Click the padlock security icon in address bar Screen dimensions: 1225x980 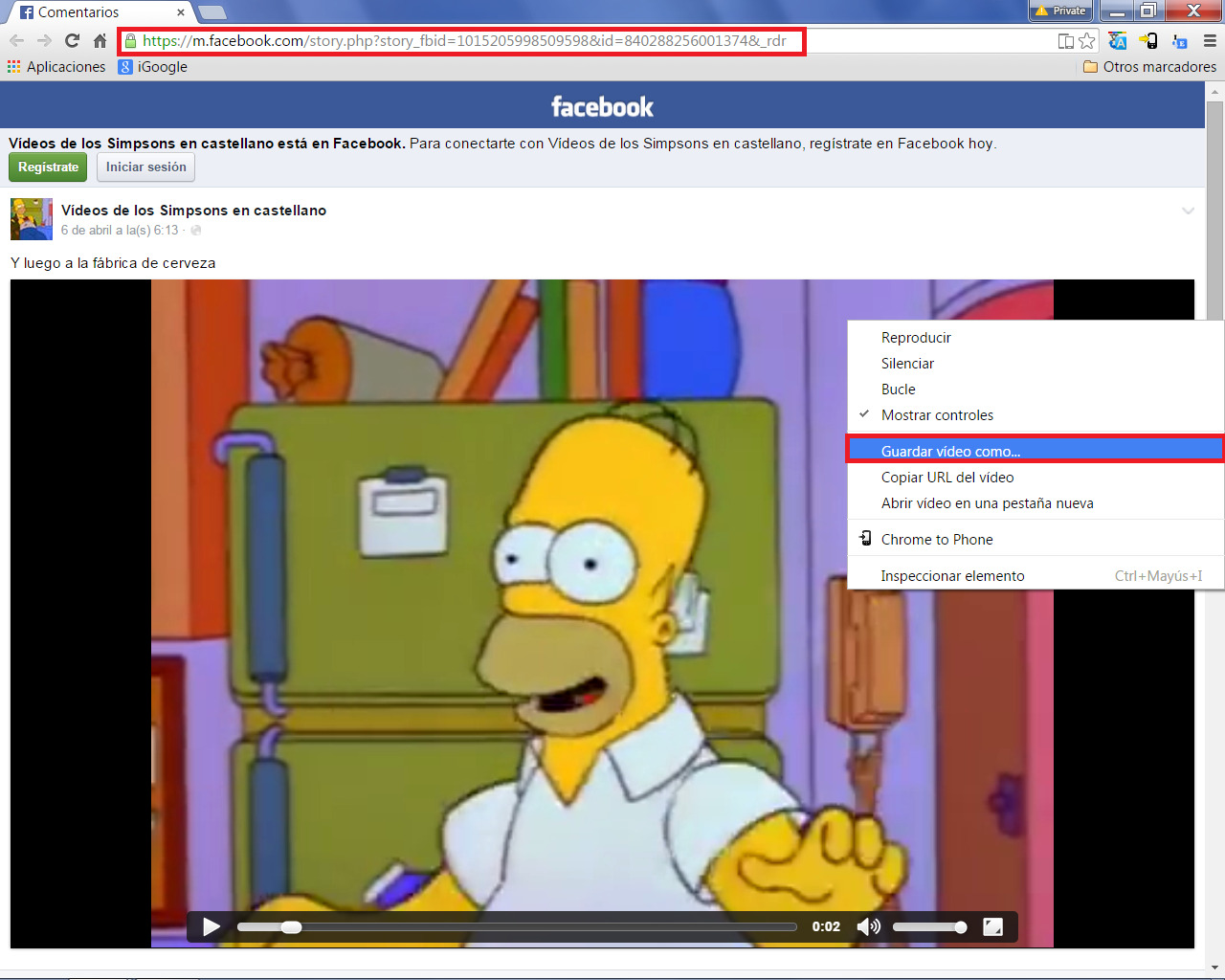tap(130, 41)
